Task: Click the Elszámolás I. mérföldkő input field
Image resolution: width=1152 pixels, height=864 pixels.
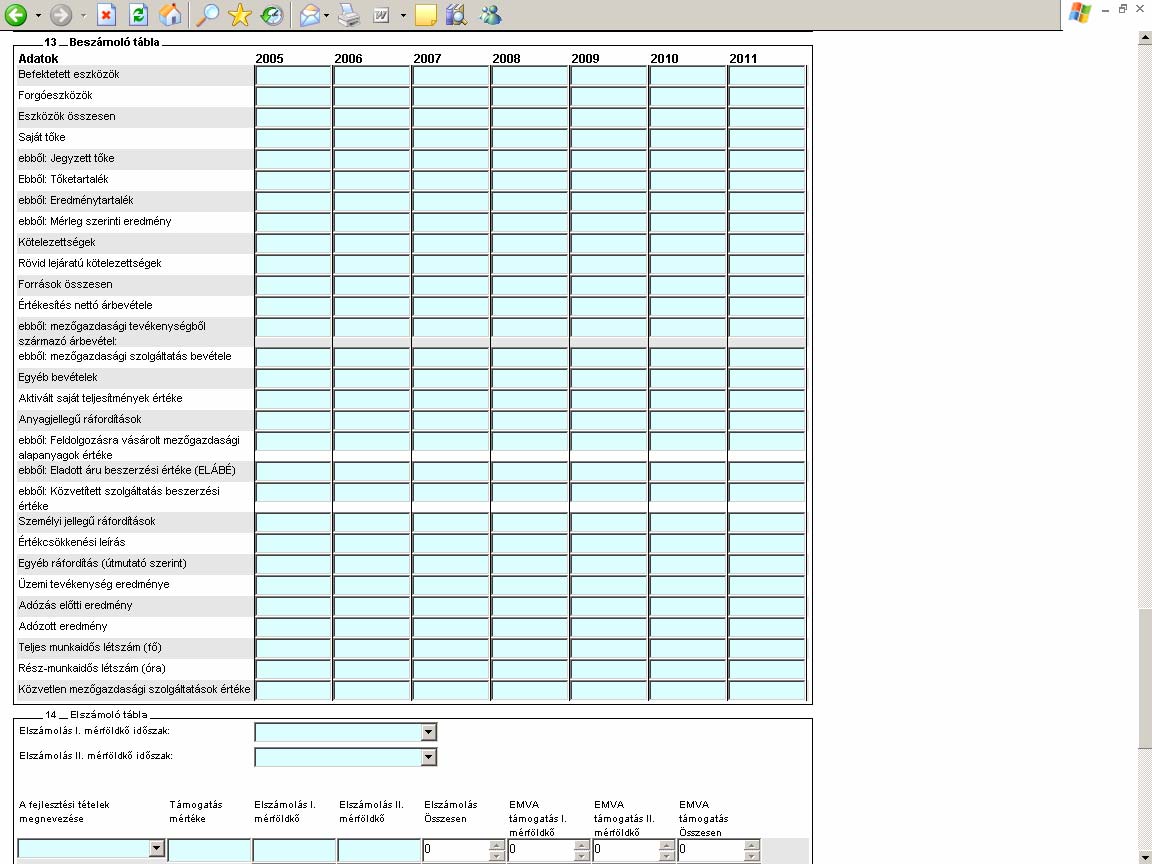Action: click(x=294, y=849)
